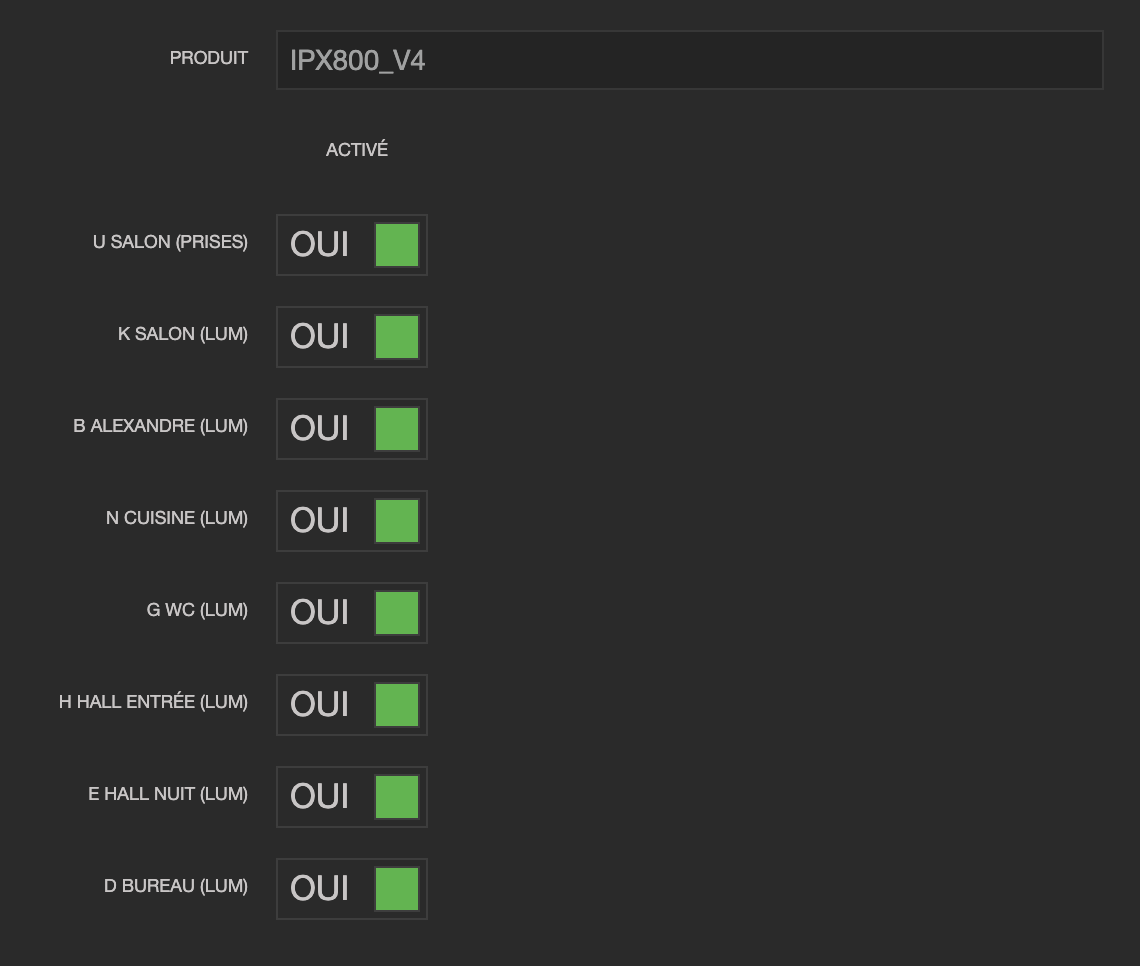Click the green square of U SALON (PRISES) switch
The height and width of the screenshot is (966, 1140).
coord(397,245)
